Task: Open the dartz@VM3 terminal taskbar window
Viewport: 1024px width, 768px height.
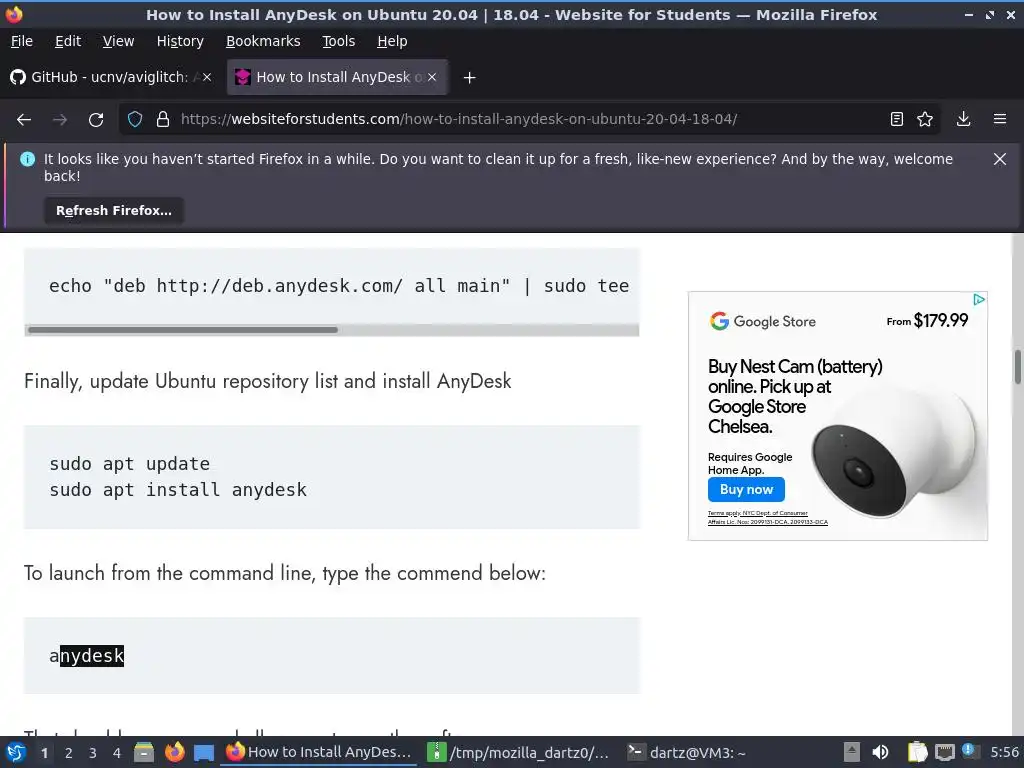Action: pyautogui.click(x=687, y=752)
